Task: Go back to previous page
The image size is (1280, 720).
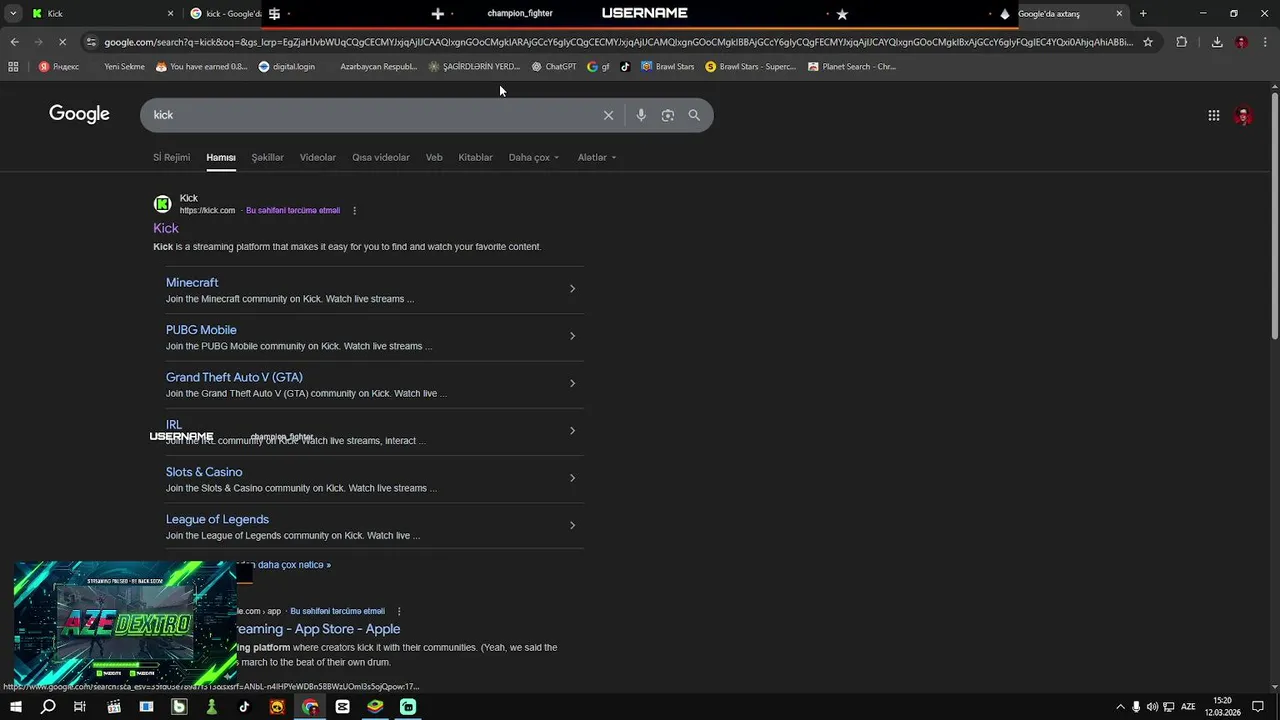Action: click(14, 42)
